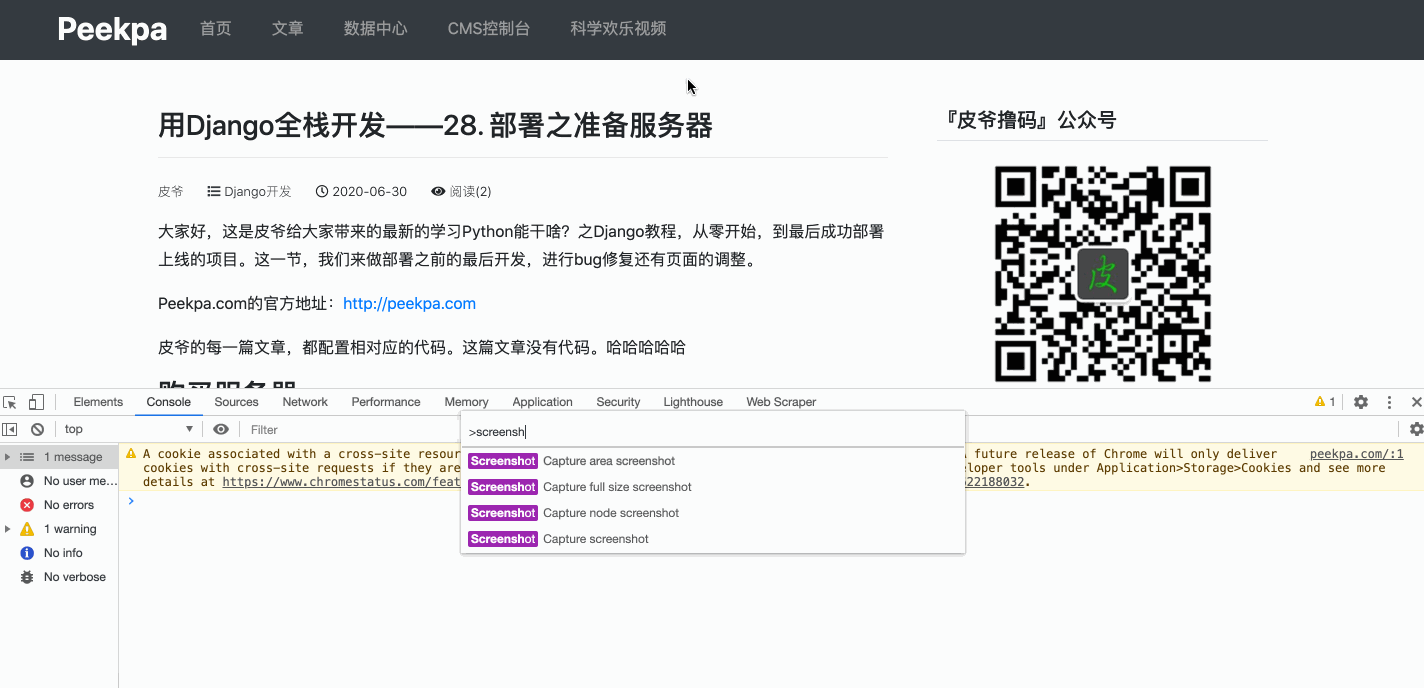Clear console with the block icon
Screen dimensions: 1424x688
coord(37,429)
